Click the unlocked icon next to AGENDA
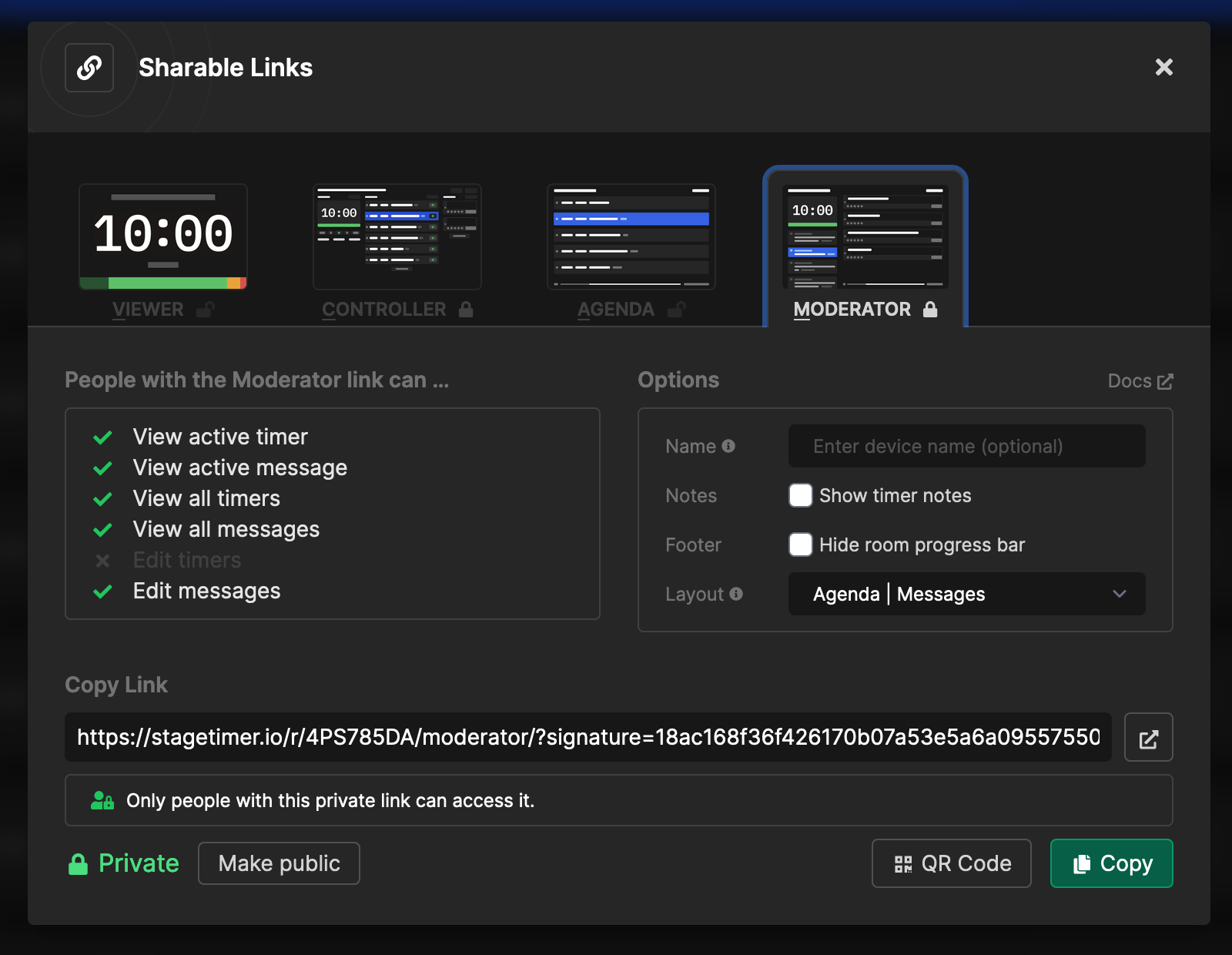 pyautogui.click(x=676, y=309)
